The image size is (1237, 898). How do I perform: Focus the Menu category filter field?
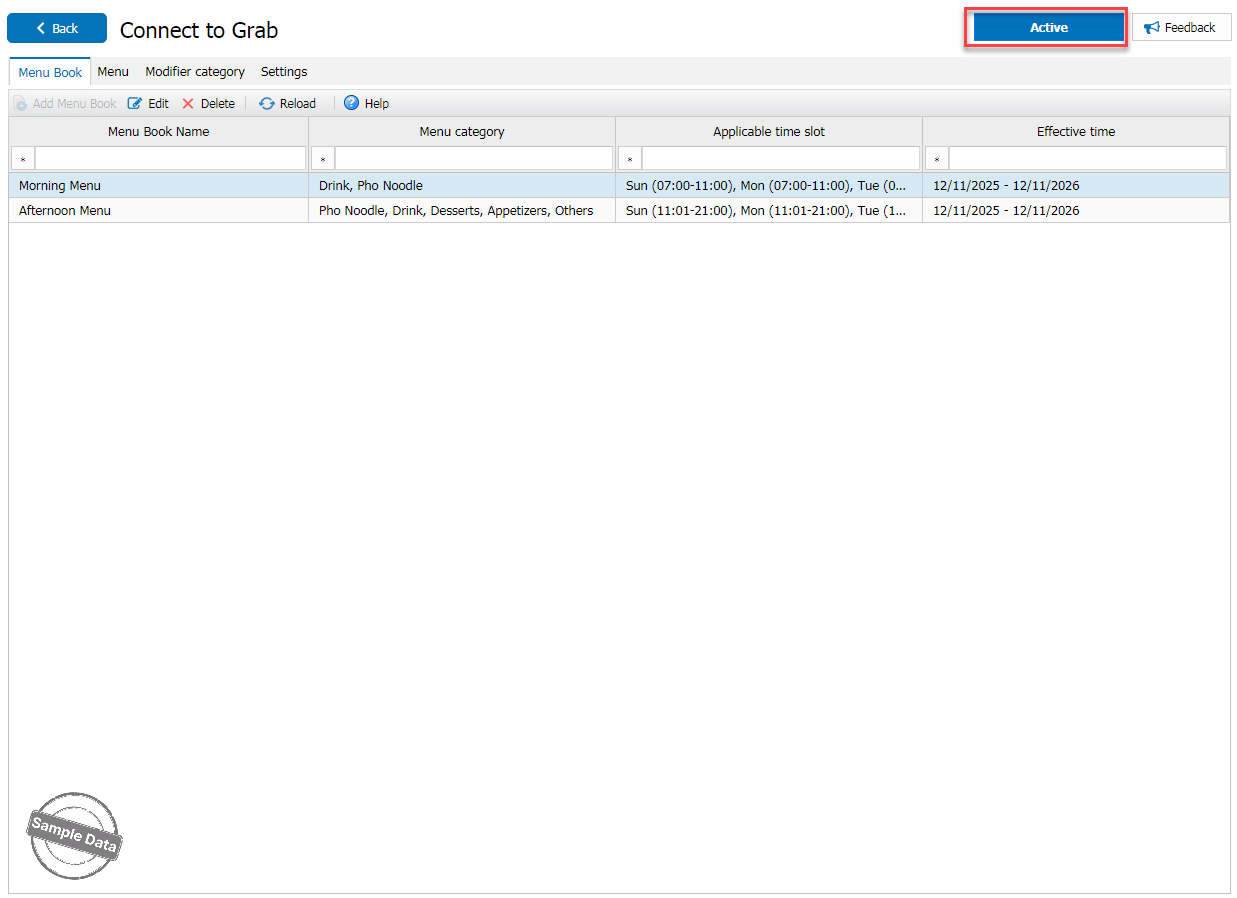pos(473,159)
